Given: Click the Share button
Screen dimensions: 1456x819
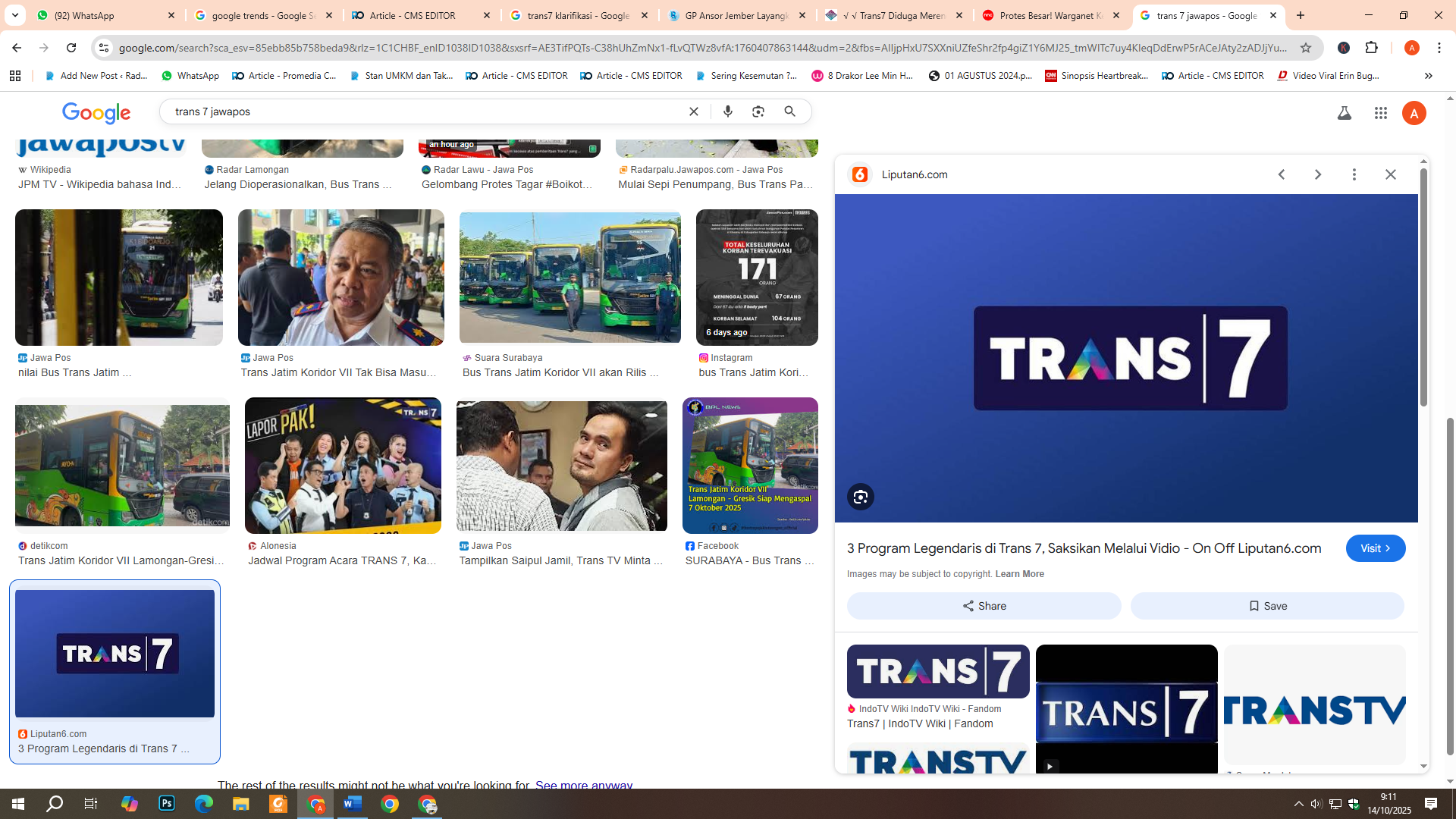Looking at the screenshot, I should pyautogui.click(x=984, y=606).
